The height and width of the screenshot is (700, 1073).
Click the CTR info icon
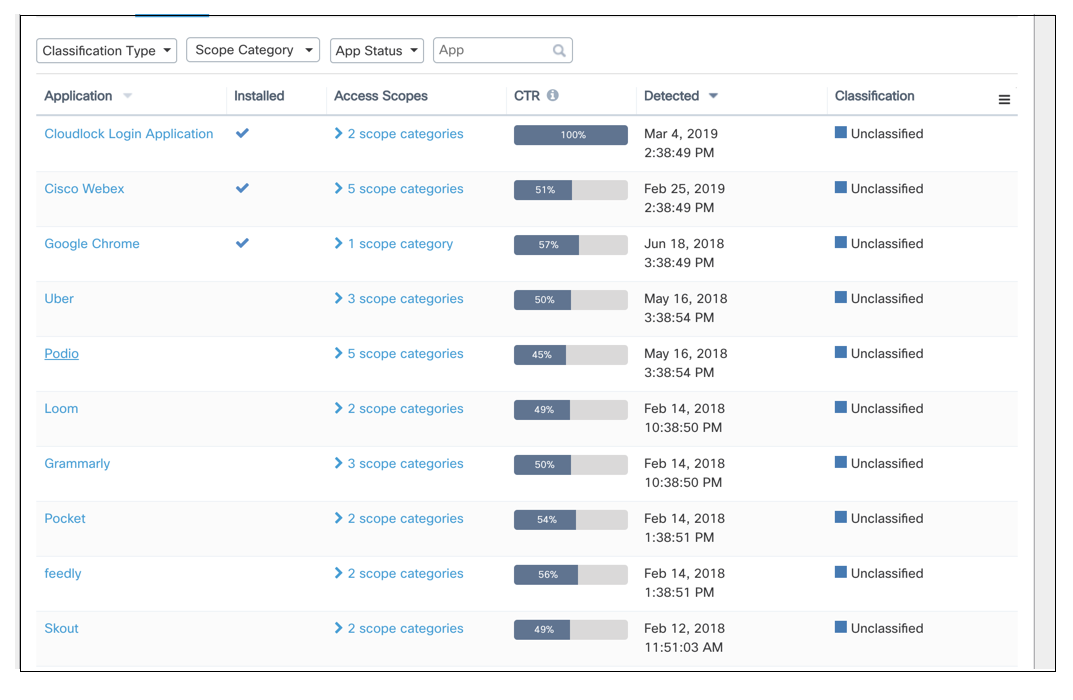pyautogui.click(x=553, y=95)
